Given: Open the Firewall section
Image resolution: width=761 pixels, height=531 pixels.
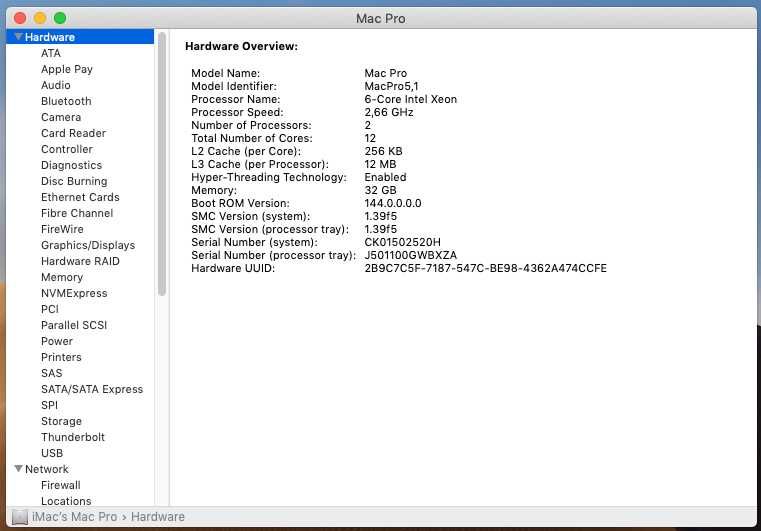Looking at the screenshot, I should (61, 486).
